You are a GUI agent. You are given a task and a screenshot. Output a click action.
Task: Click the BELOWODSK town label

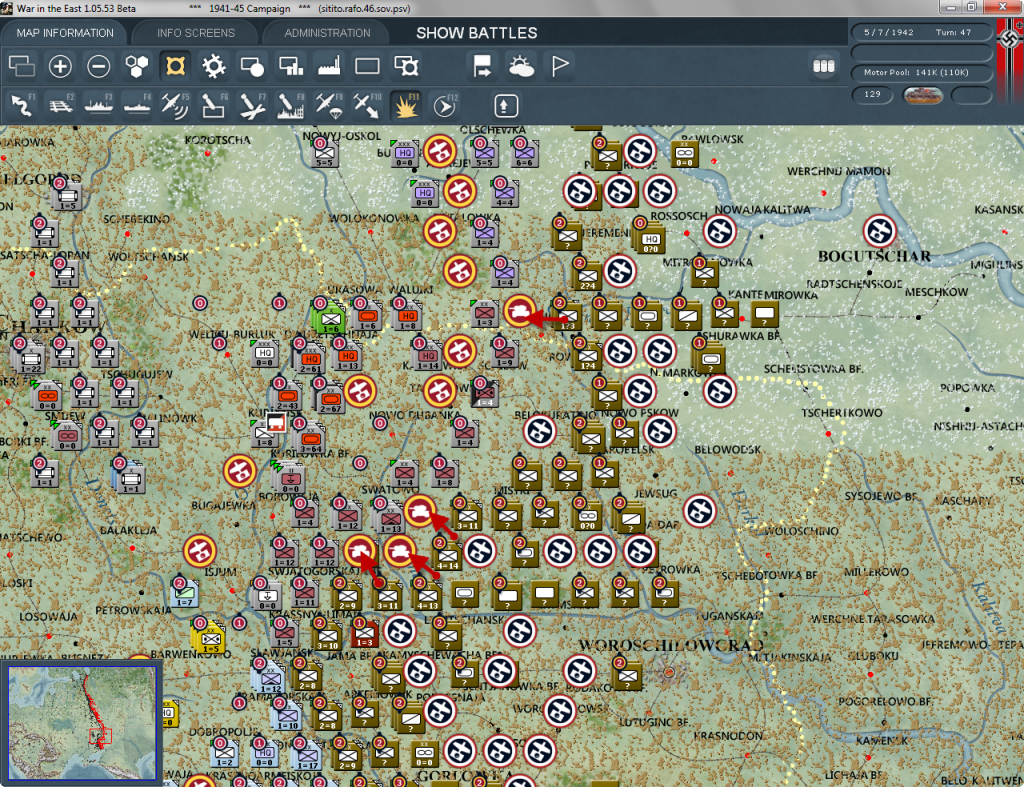pos(728,449)
